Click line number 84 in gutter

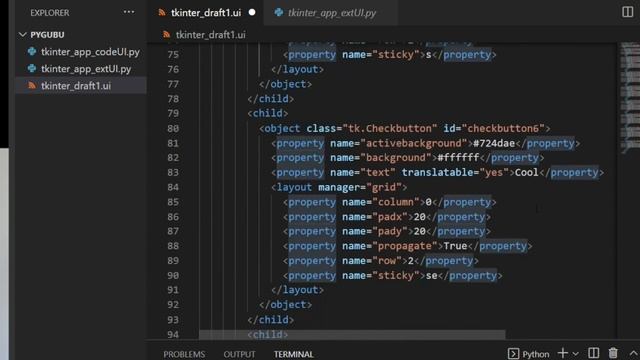[173, 187]
